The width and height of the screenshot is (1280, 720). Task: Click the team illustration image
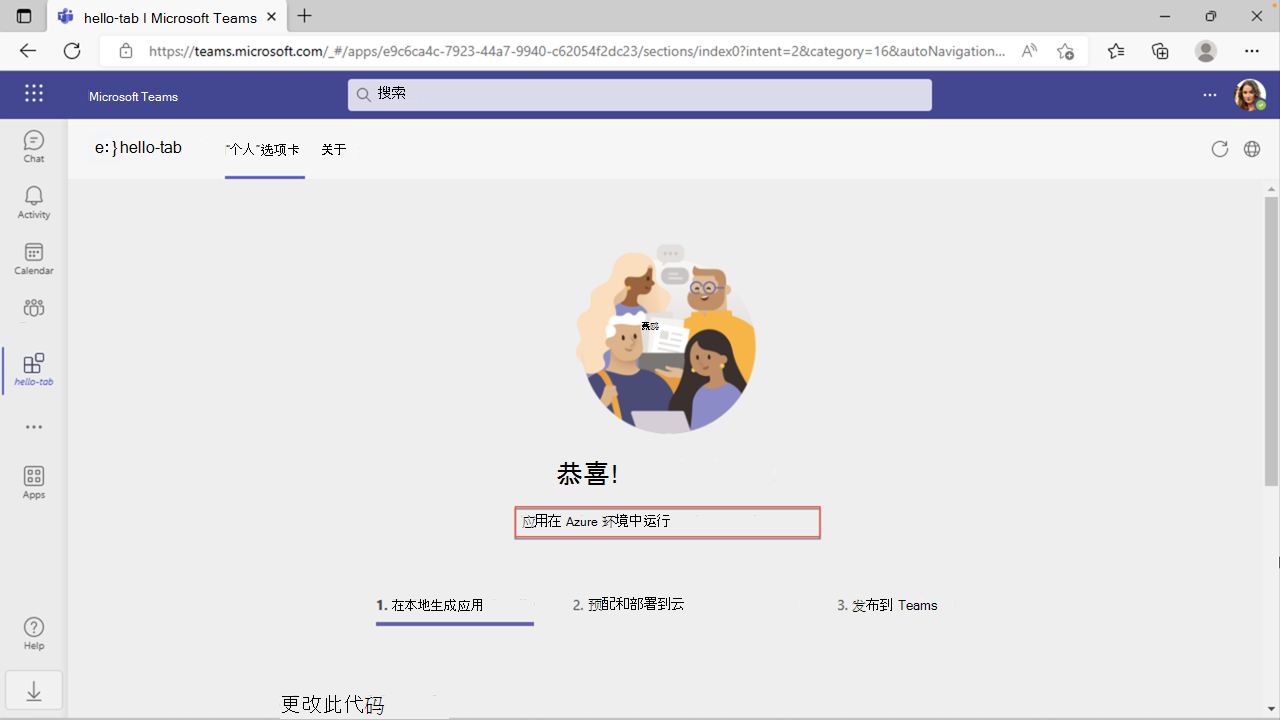pos(665,339)
